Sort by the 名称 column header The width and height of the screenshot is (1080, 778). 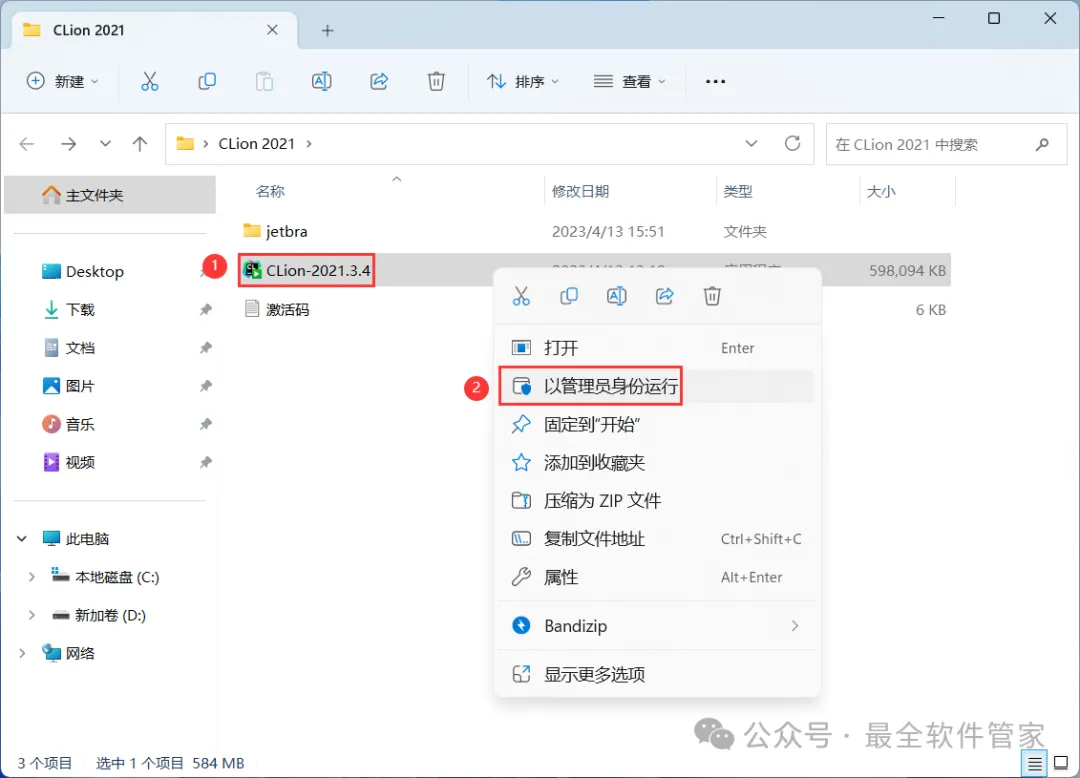point(270,191)
